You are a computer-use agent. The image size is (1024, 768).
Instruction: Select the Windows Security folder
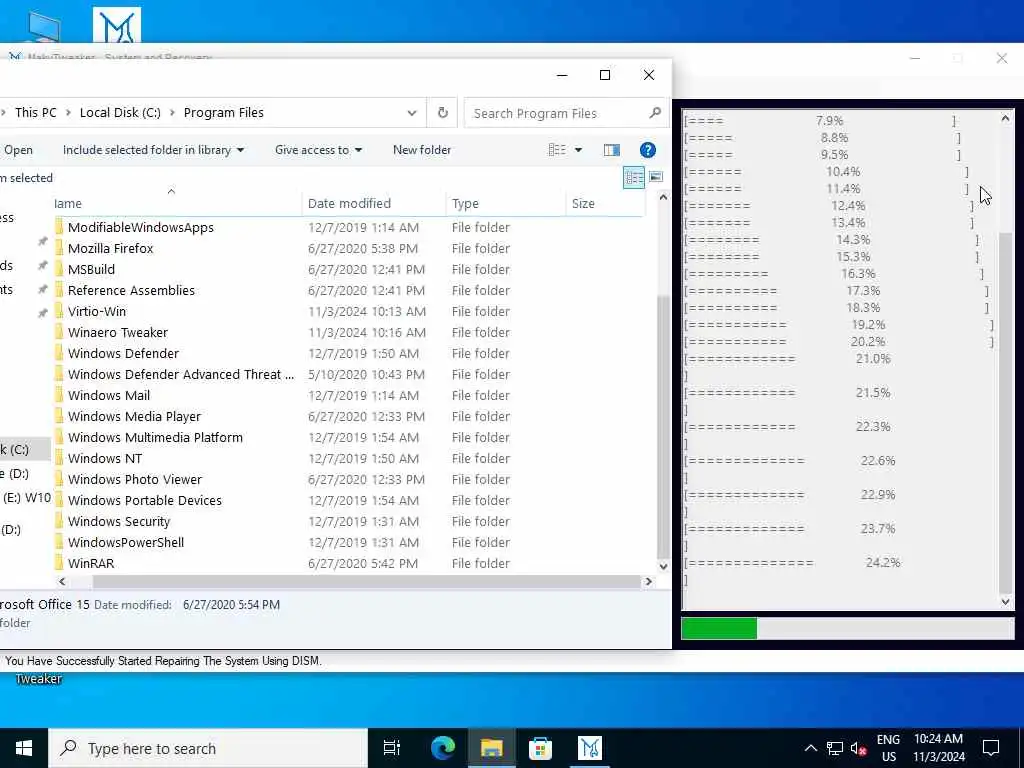(118, 521)
